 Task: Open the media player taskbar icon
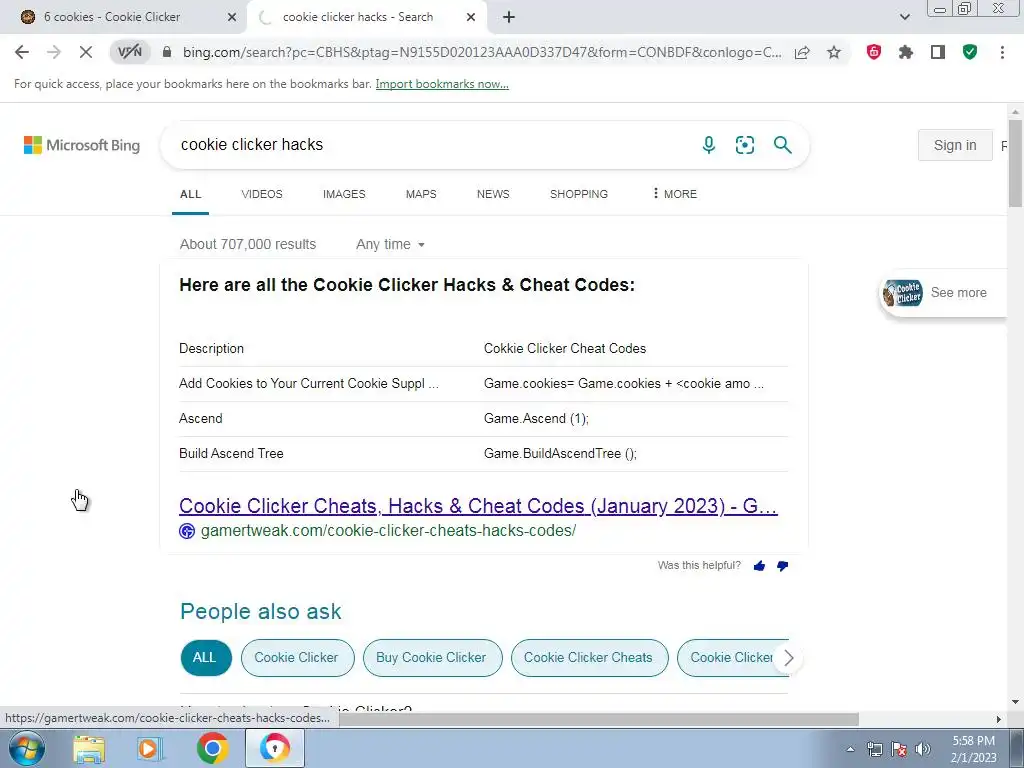[150, 748]
